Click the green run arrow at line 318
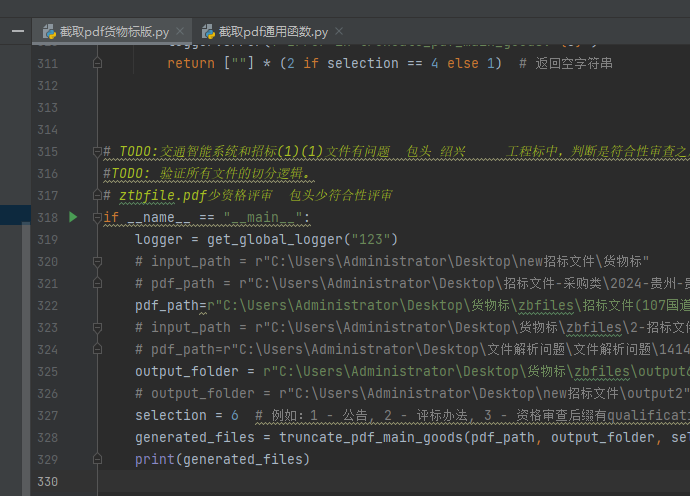 [x=73, y=217]
